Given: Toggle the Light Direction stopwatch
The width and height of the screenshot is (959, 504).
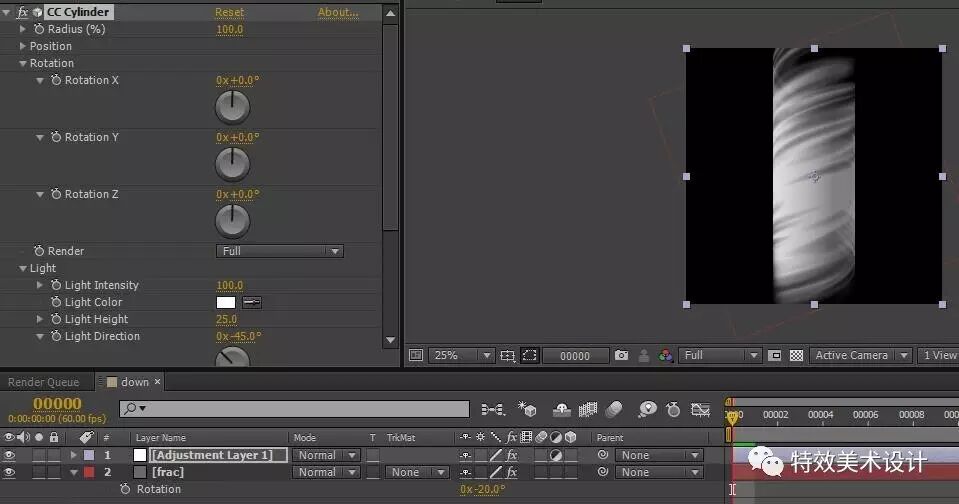Looking at the screenshot, I should pyautogui.click(x=56, y=336).
